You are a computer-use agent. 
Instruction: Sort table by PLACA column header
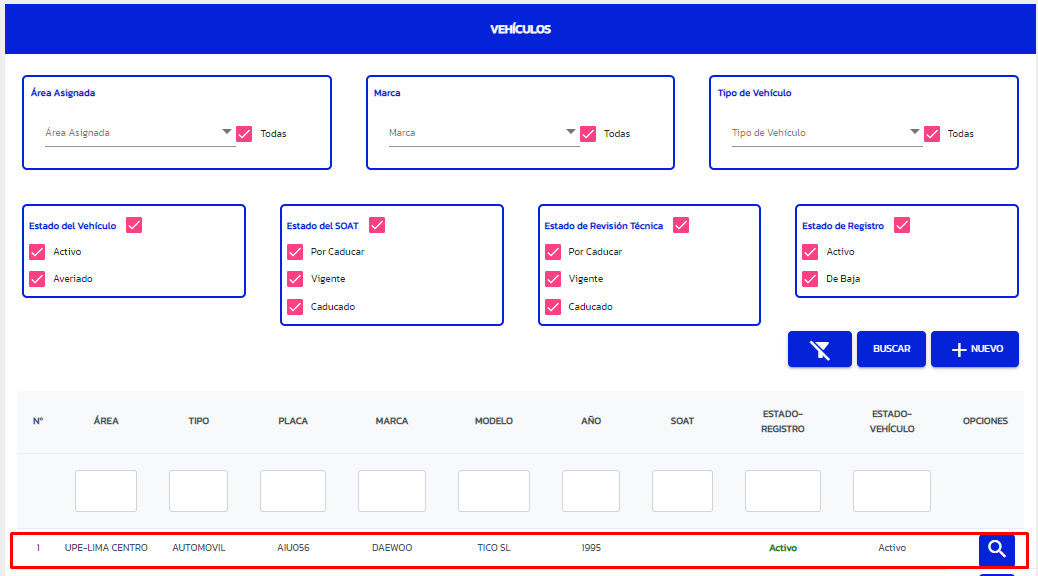293,421
